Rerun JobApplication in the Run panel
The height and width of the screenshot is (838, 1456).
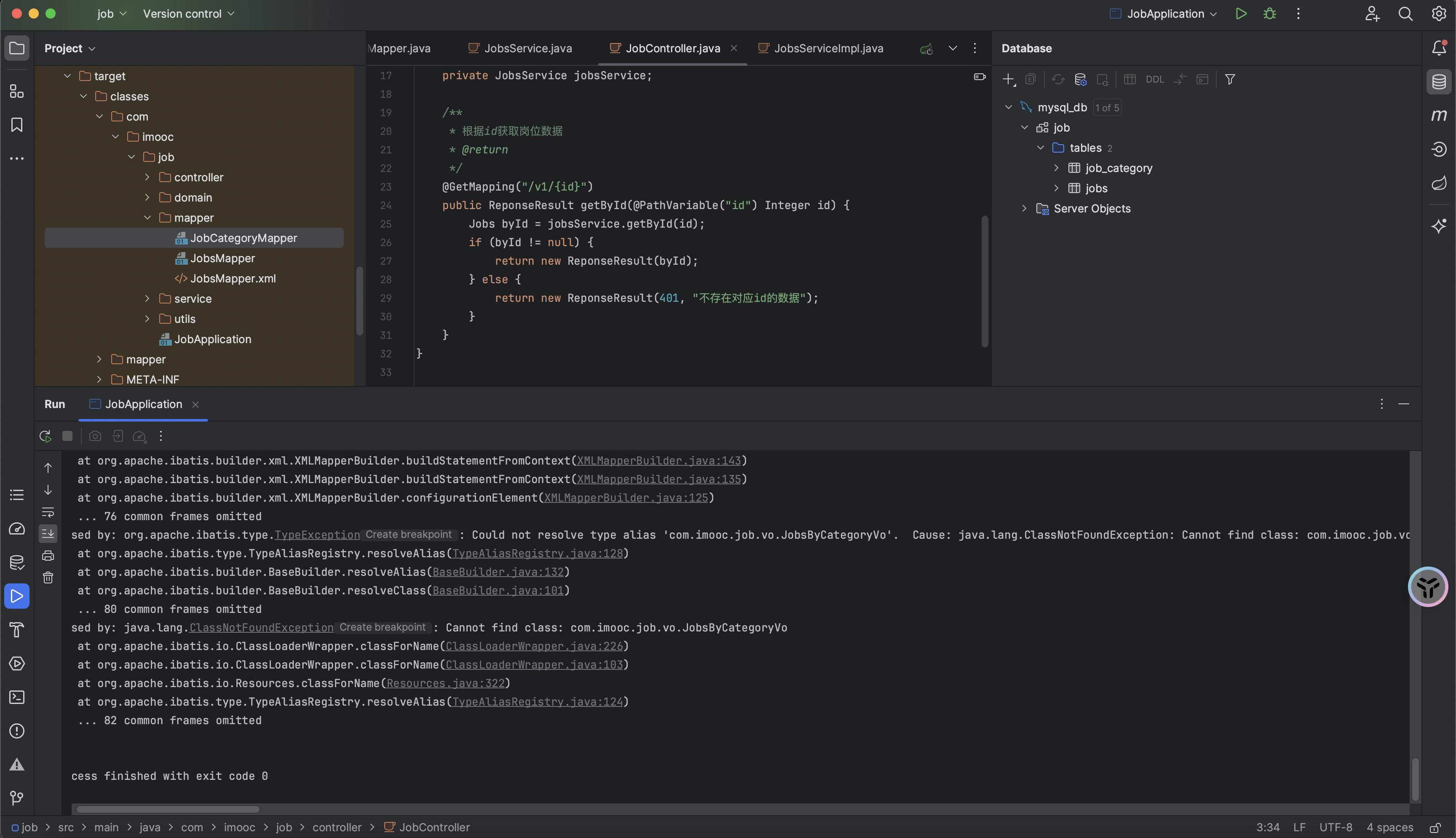45,436
